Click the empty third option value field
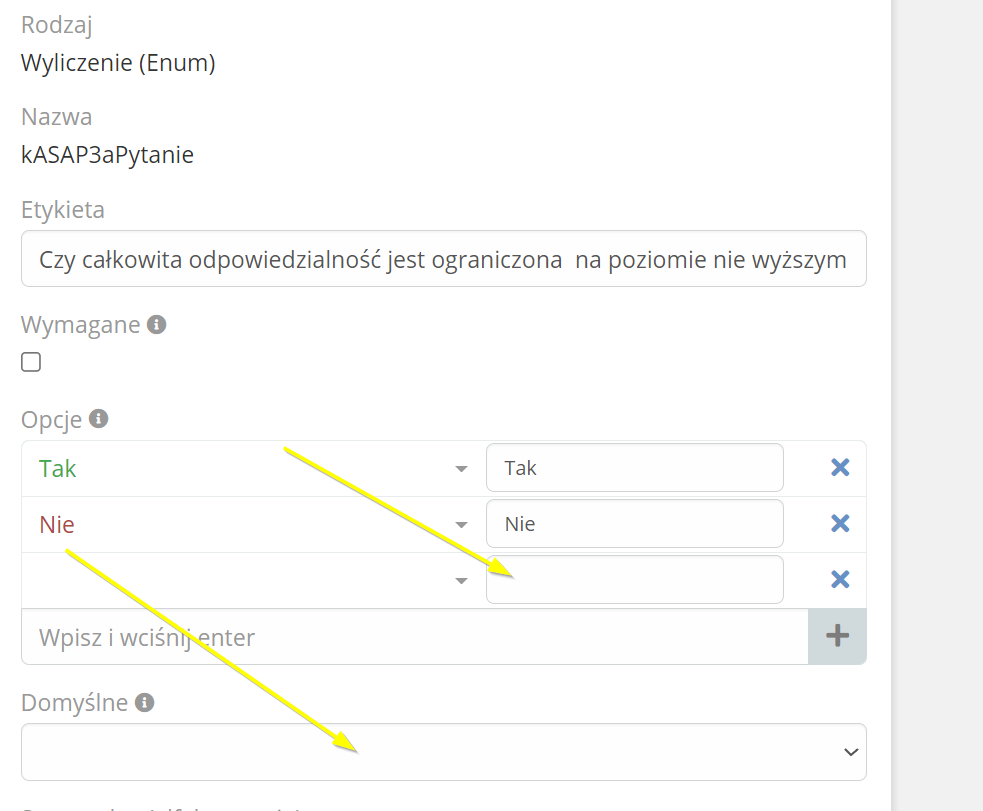983x811 pixels. point(634,580)
